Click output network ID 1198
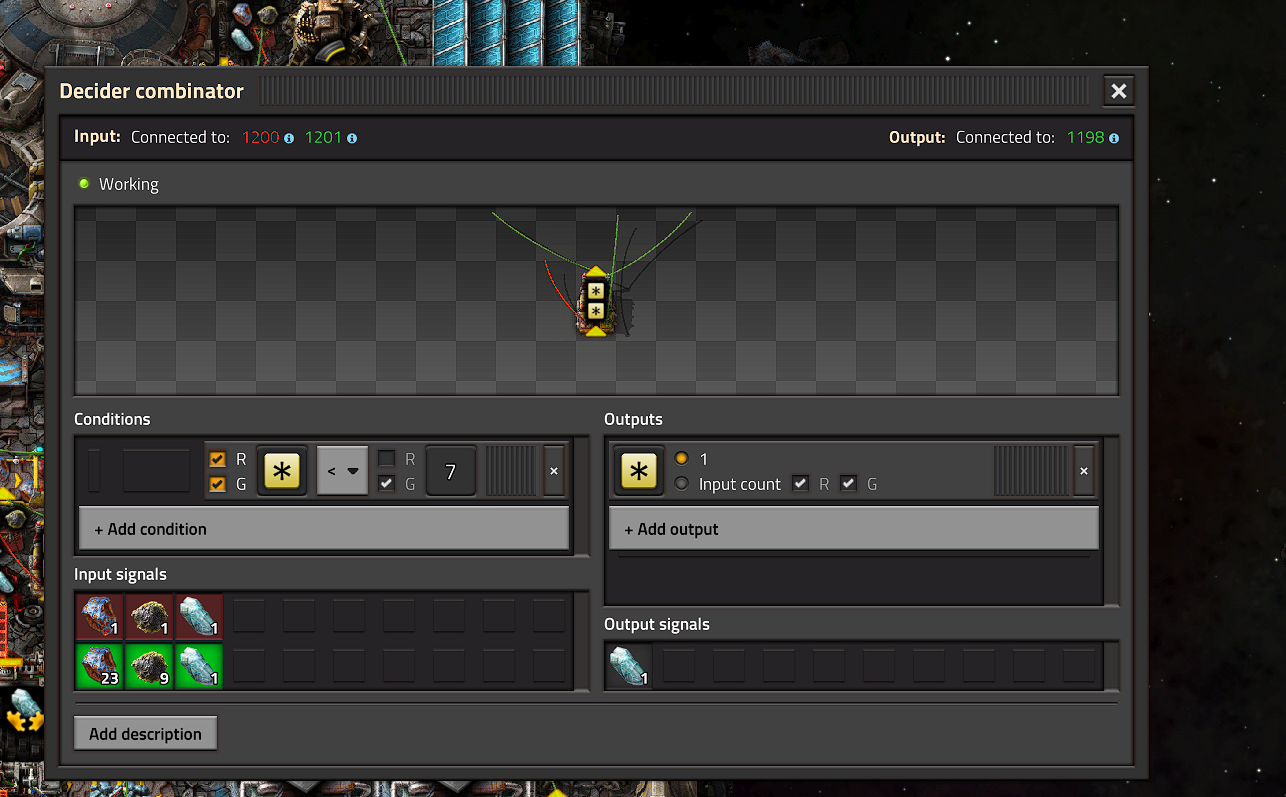 click(1086, 138)
